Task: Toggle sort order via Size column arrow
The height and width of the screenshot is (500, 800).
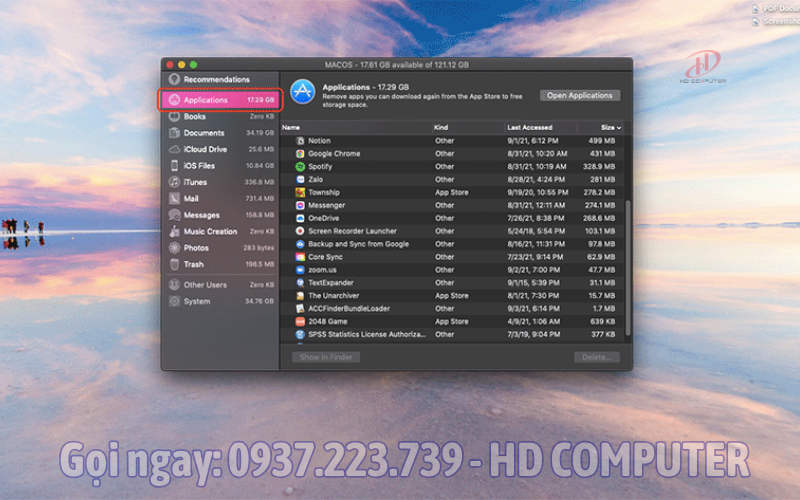Action: pyautogui.click(x=619, y=128)
